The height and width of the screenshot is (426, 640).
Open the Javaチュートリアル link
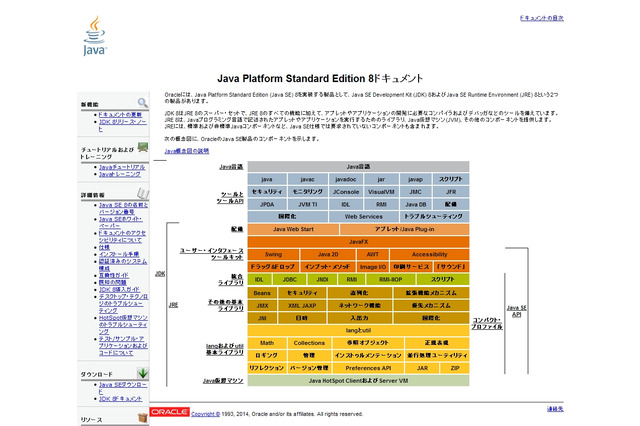(x=122, y=167)
